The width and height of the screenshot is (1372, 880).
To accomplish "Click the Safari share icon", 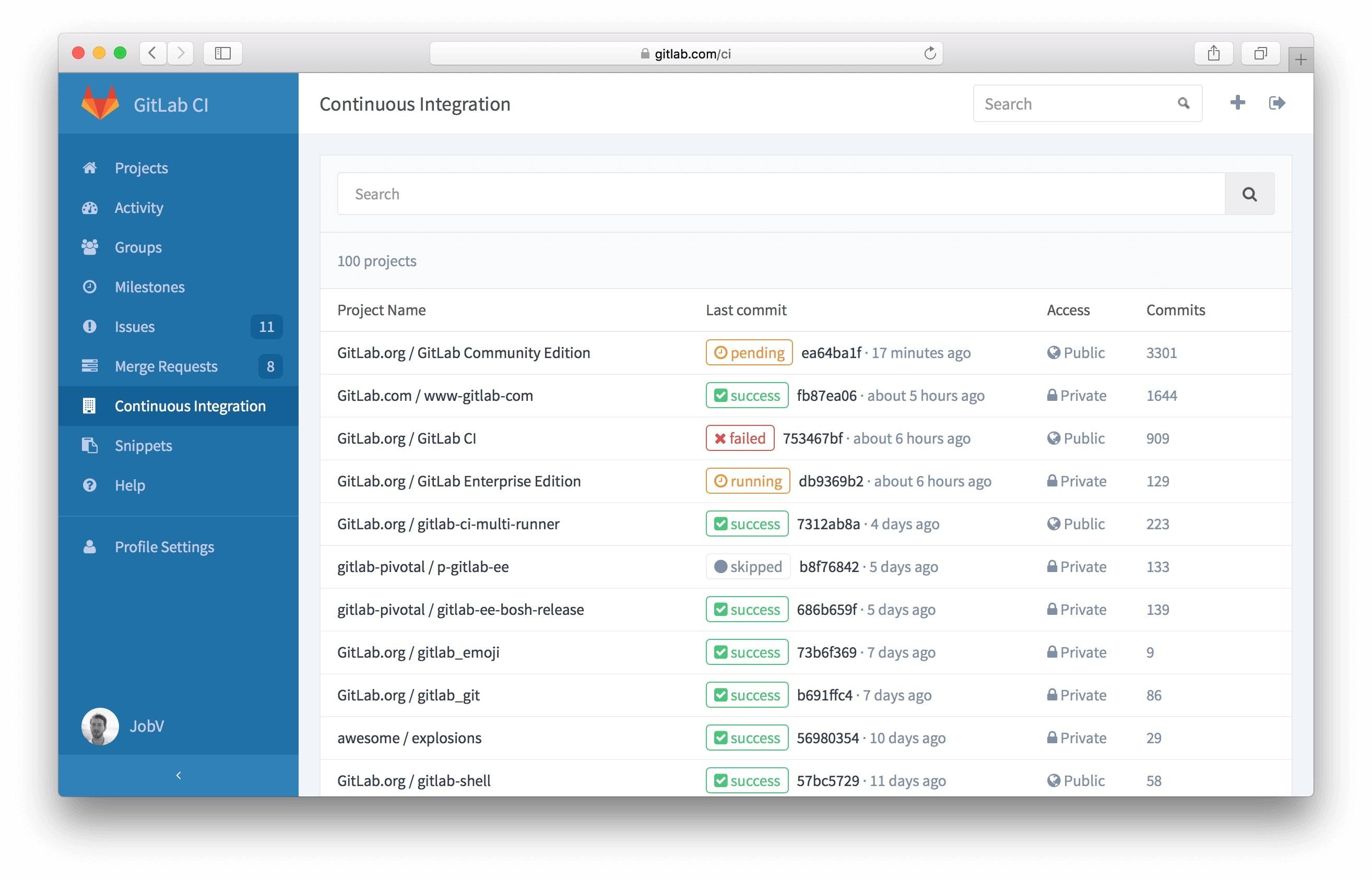I will point(1213,53).
